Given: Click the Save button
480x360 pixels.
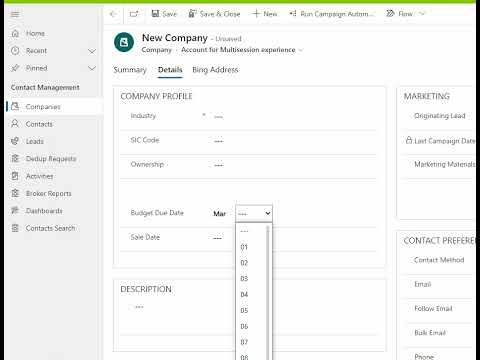Looking at the screenshot, I should click(x=164, y=14).
